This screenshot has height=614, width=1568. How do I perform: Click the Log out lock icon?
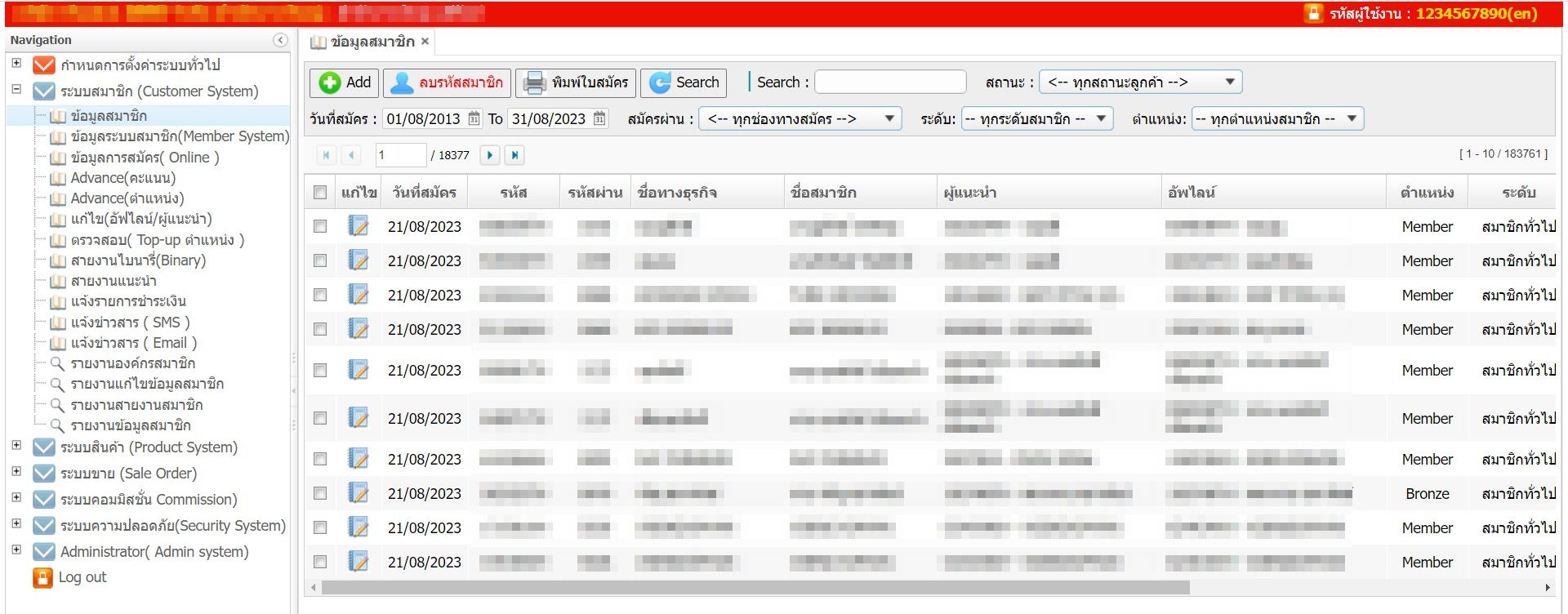42,577
